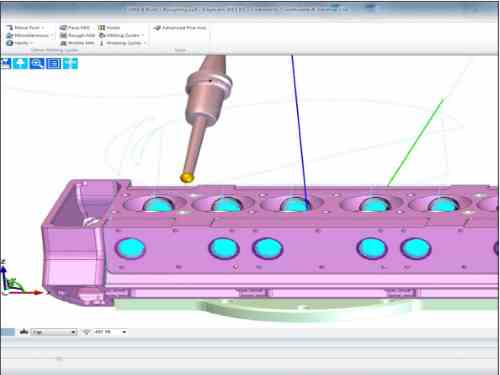The image size is (500, 375).
Task: Click the Verify button in the ribbon
Action: 20,43
